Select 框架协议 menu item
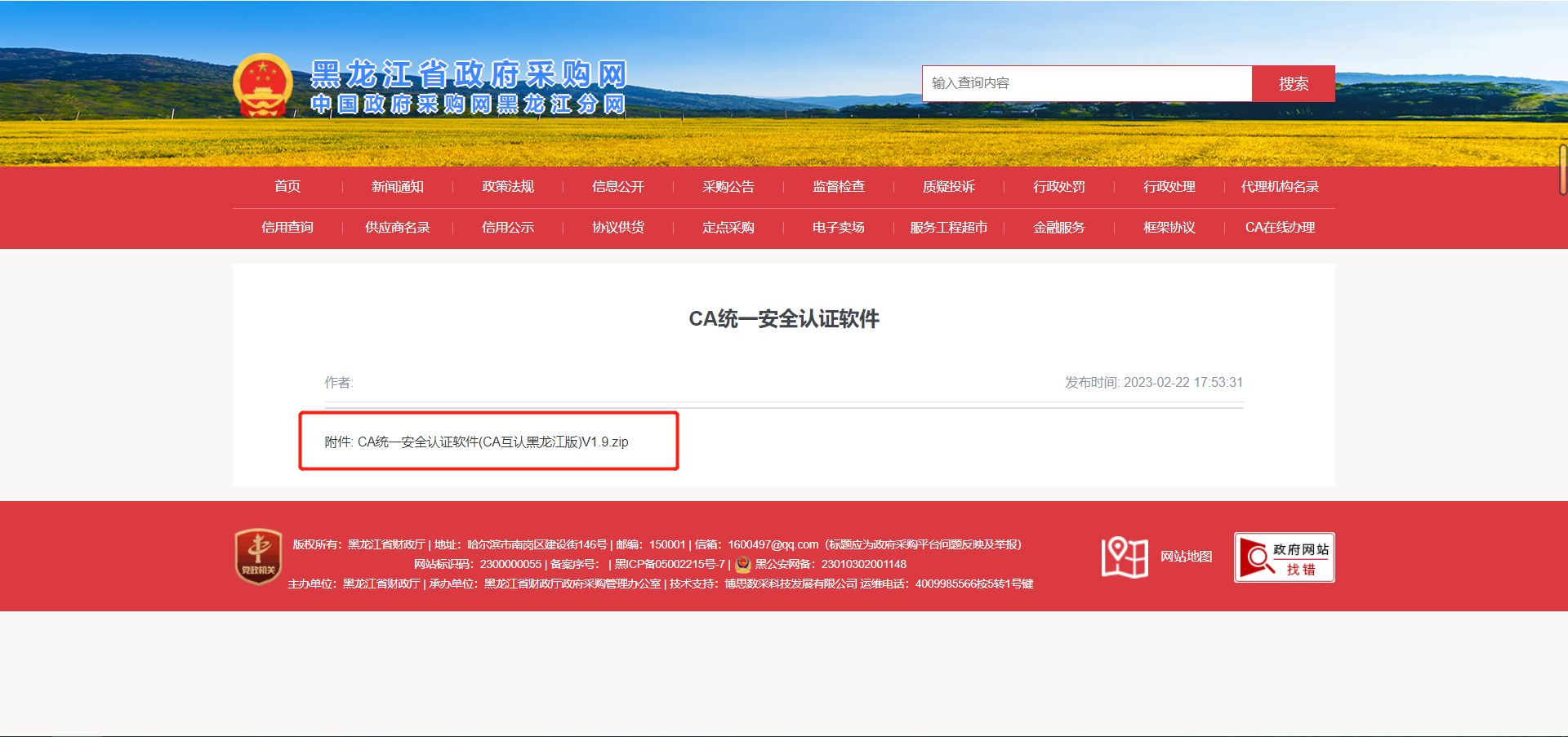The width and height of the screenshot is (1568, 737). [1169, 228]
